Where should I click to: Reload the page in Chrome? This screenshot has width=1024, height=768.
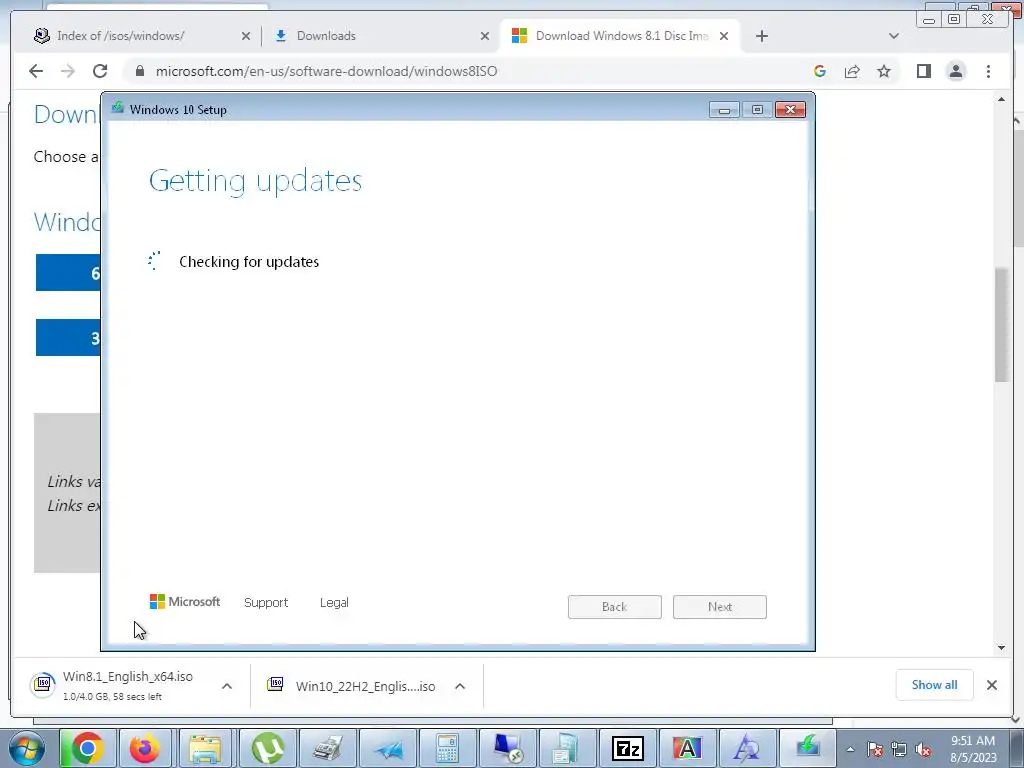[100, 71]
